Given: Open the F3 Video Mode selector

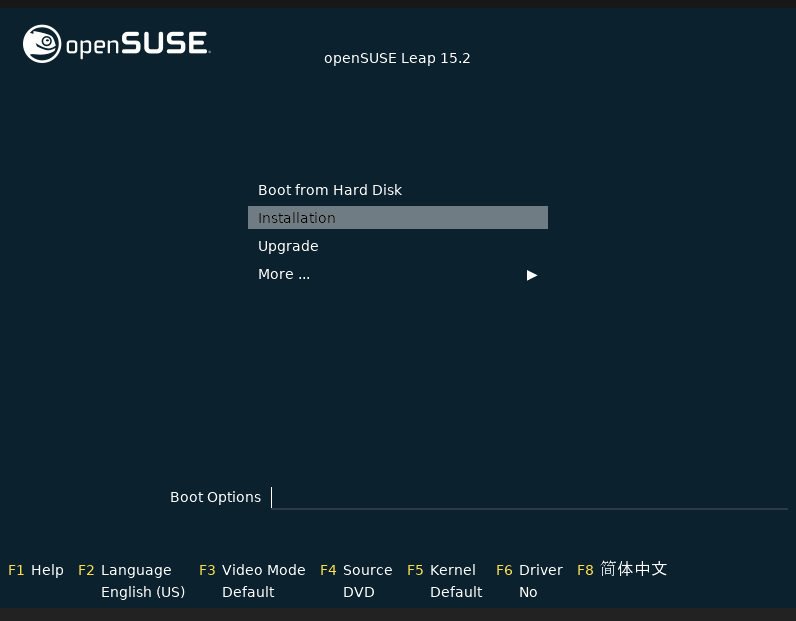Looking at the screenshot, I should coord(252,570).
